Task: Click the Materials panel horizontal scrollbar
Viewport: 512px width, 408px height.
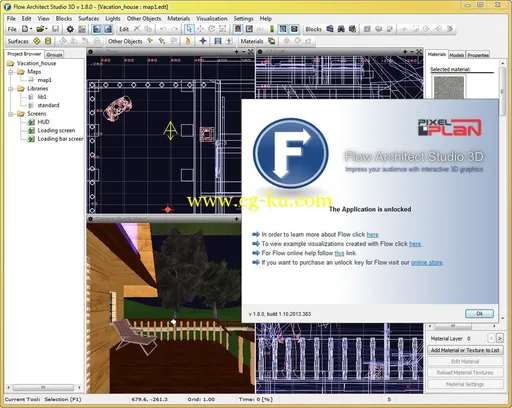Action: point(462,326)
